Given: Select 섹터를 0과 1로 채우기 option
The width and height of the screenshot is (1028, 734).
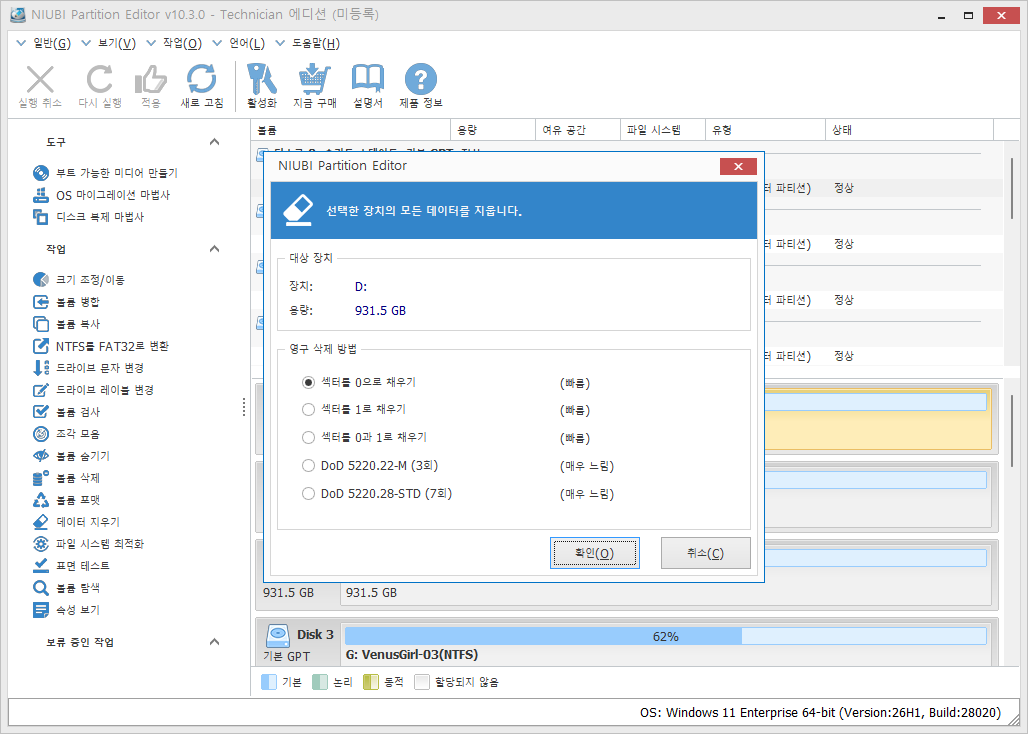Looking at the screenshot, I should 308,437.
